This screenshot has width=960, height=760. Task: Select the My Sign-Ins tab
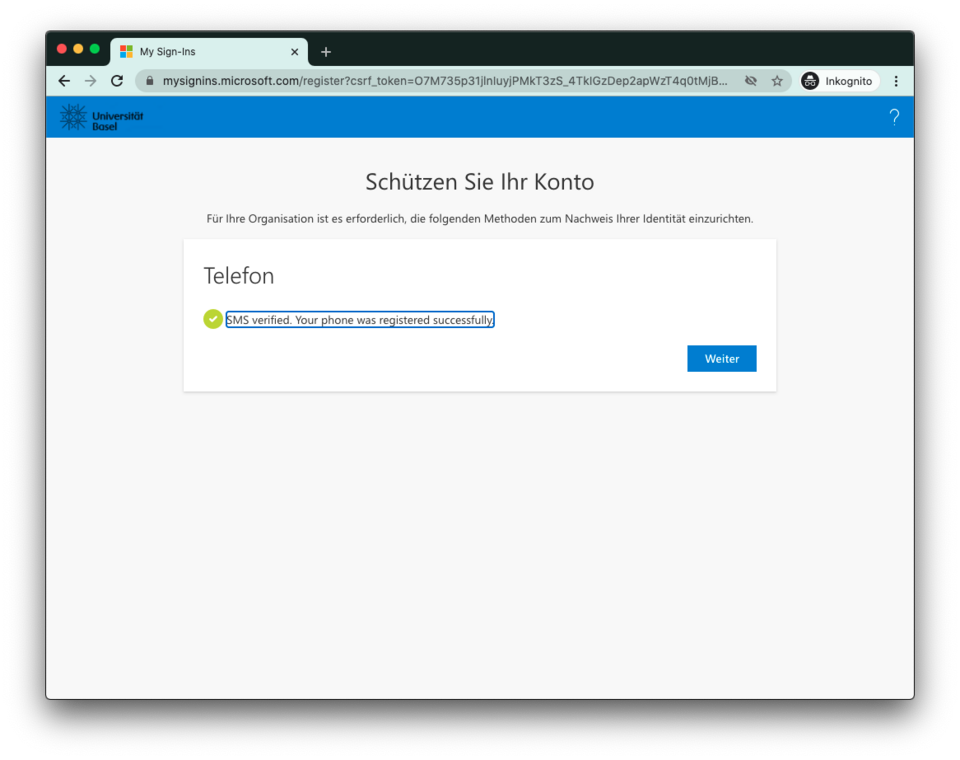tap(200, 52)
